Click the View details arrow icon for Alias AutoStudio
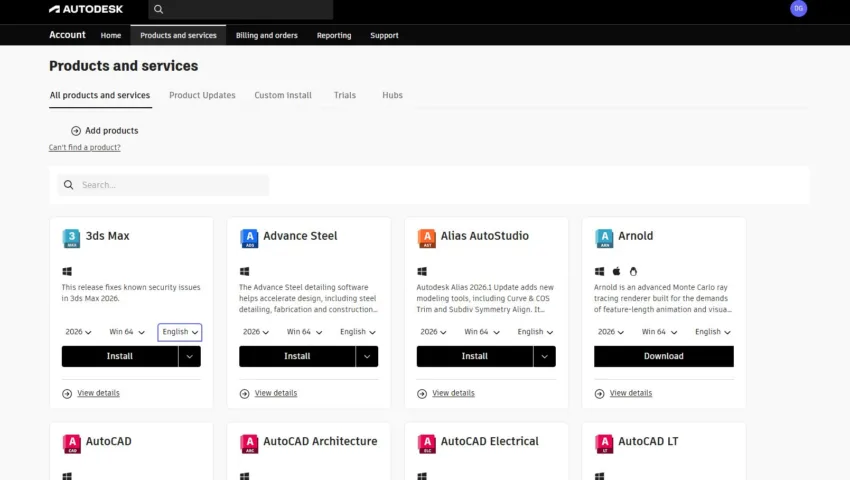The height and width of the screenshot is (480, 850). (x=422, y=394)
